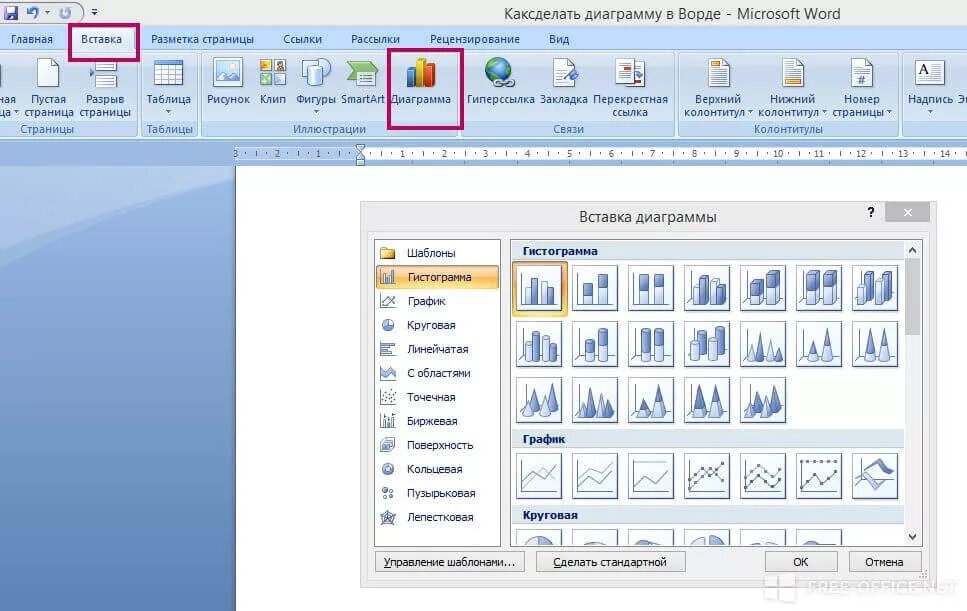Image resolution: width=967 pixels, height=611 pixels.
Task: Open the Вид ribbon tab
Action: 559,39
